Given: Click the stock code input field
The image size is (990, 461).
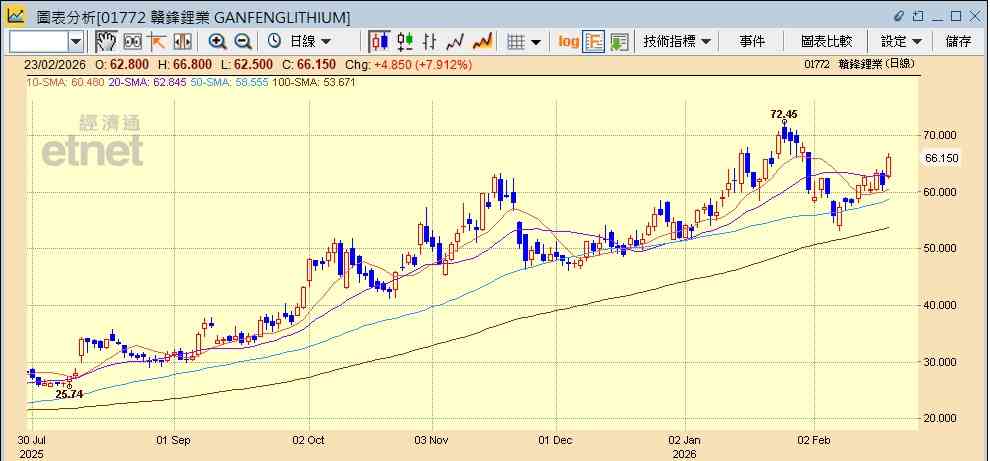Looking at the screenshot, I should click(39, 42).
